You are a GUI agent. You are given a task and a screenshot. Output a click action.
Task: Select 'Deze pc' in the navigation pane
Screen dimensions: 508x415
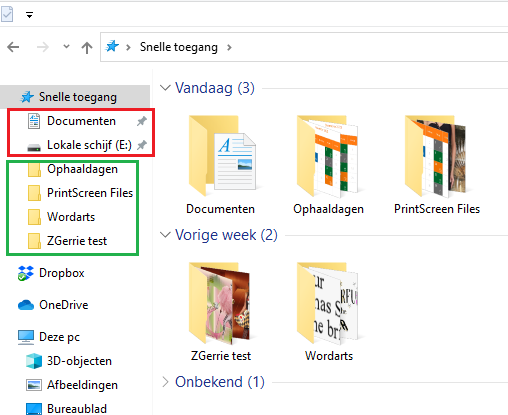click(x=59, y=337)
